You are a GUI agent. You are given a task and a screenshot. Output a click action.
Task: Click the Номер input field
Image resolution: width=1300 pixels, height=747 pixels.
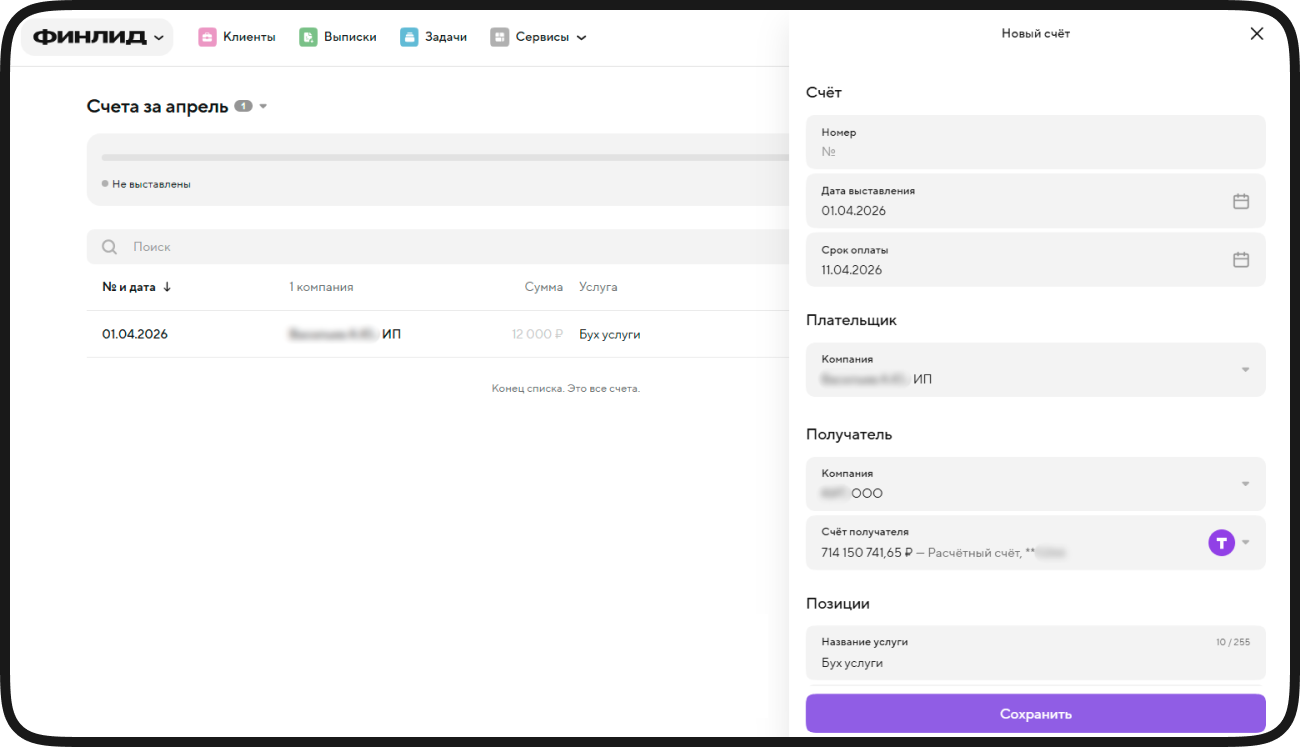point(1036,142)
